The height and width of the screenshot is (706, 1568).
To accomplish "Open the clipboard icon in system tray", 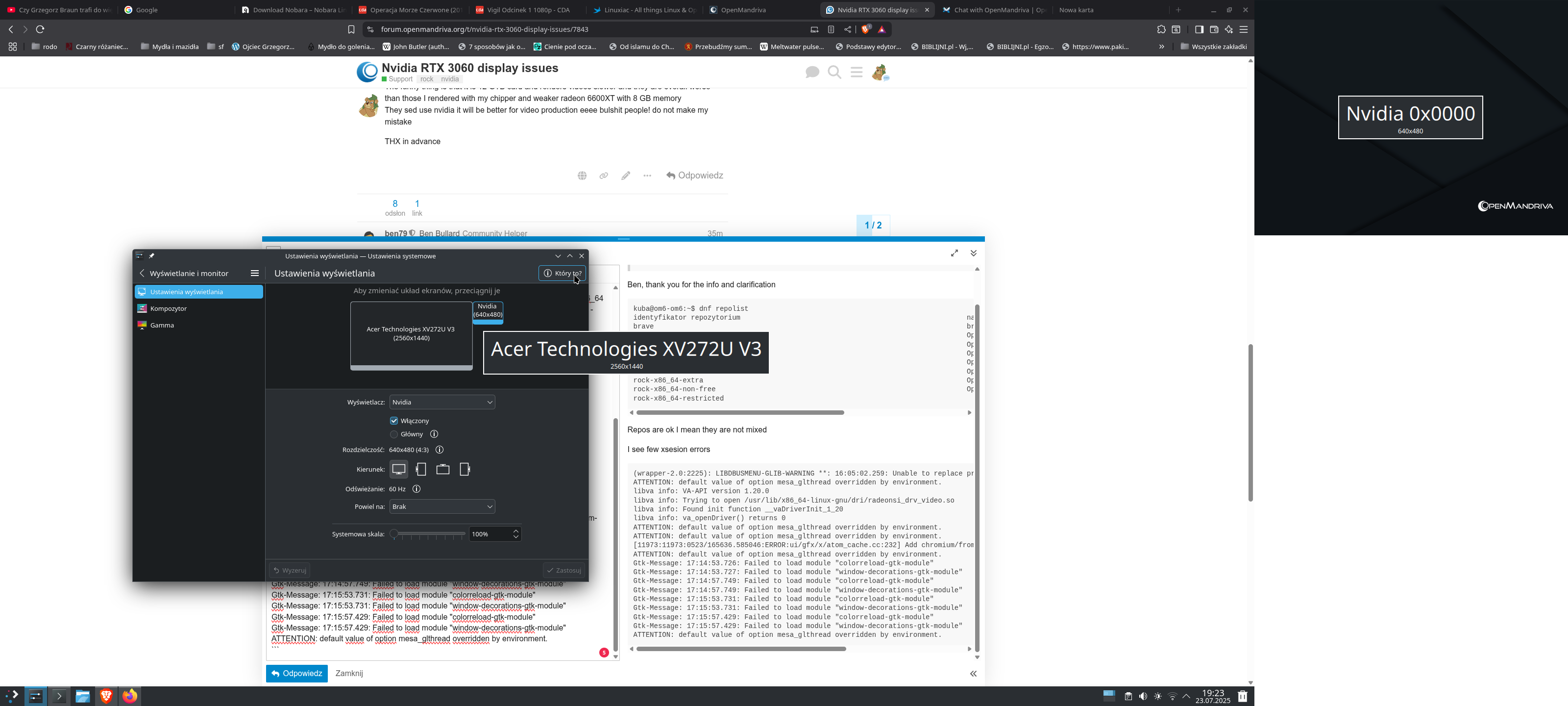I will (x=1128, y=696).
